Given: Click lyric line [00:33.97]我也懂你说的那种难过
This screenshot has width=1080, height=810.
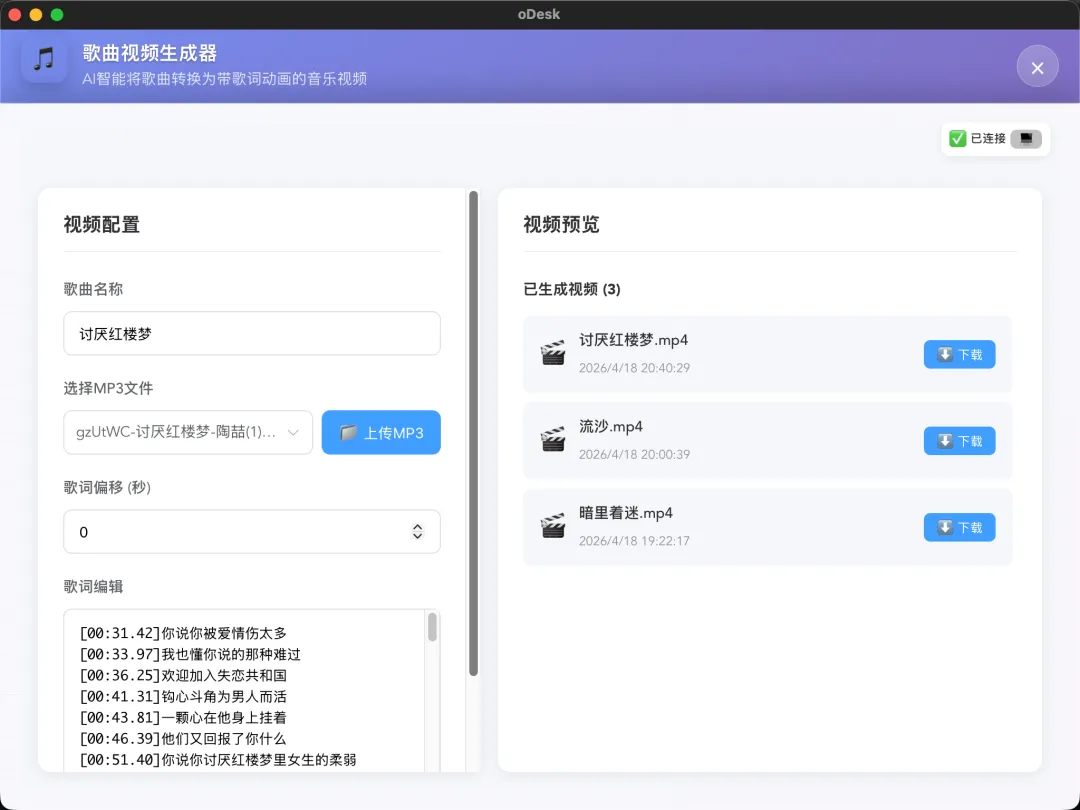Looking at the screenshot, I should 190,654.
